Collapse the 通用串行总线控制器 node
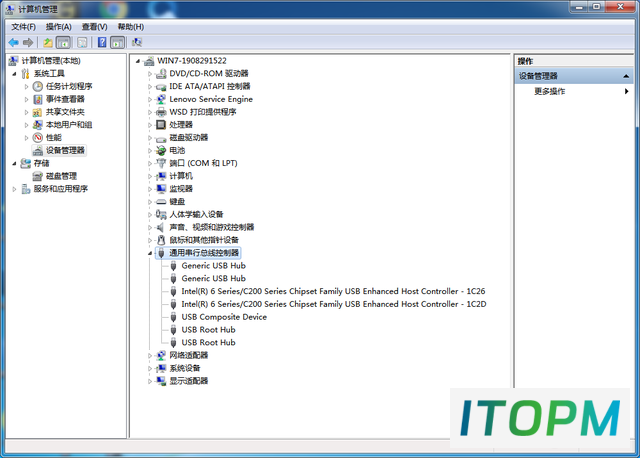 click(x=150, y=253)
